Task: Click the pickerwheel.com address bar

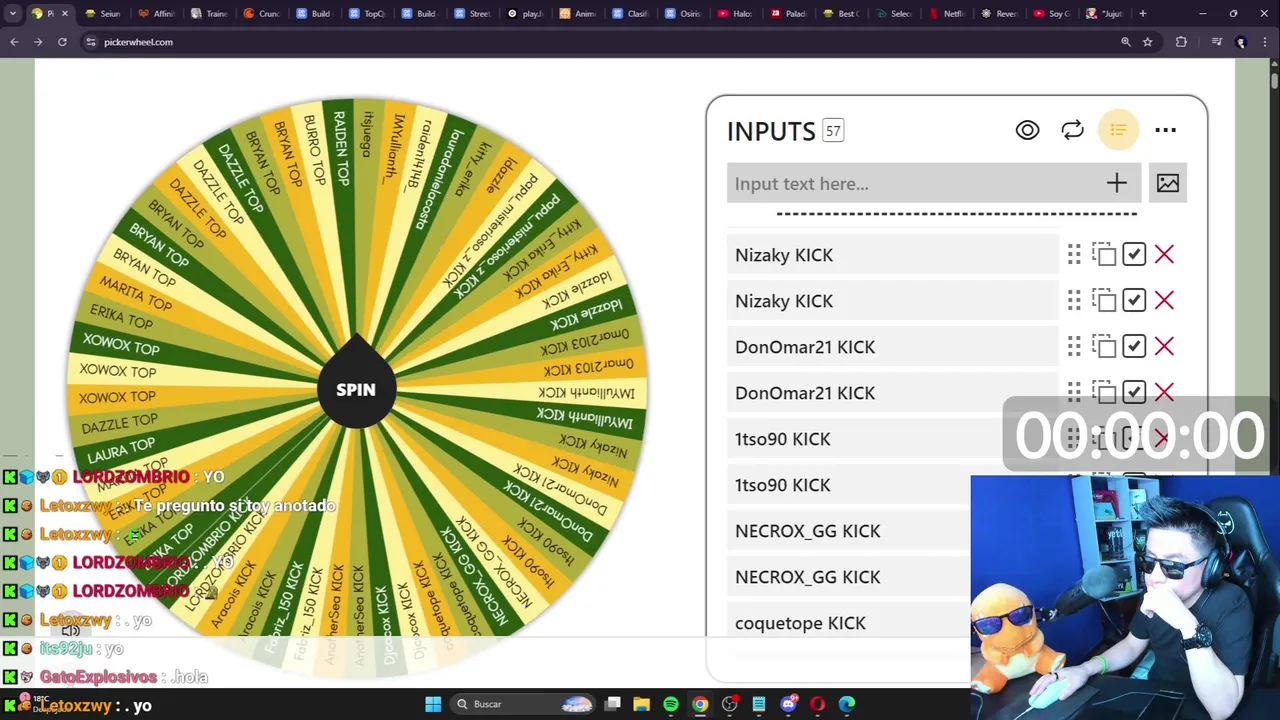Action: 600,42
